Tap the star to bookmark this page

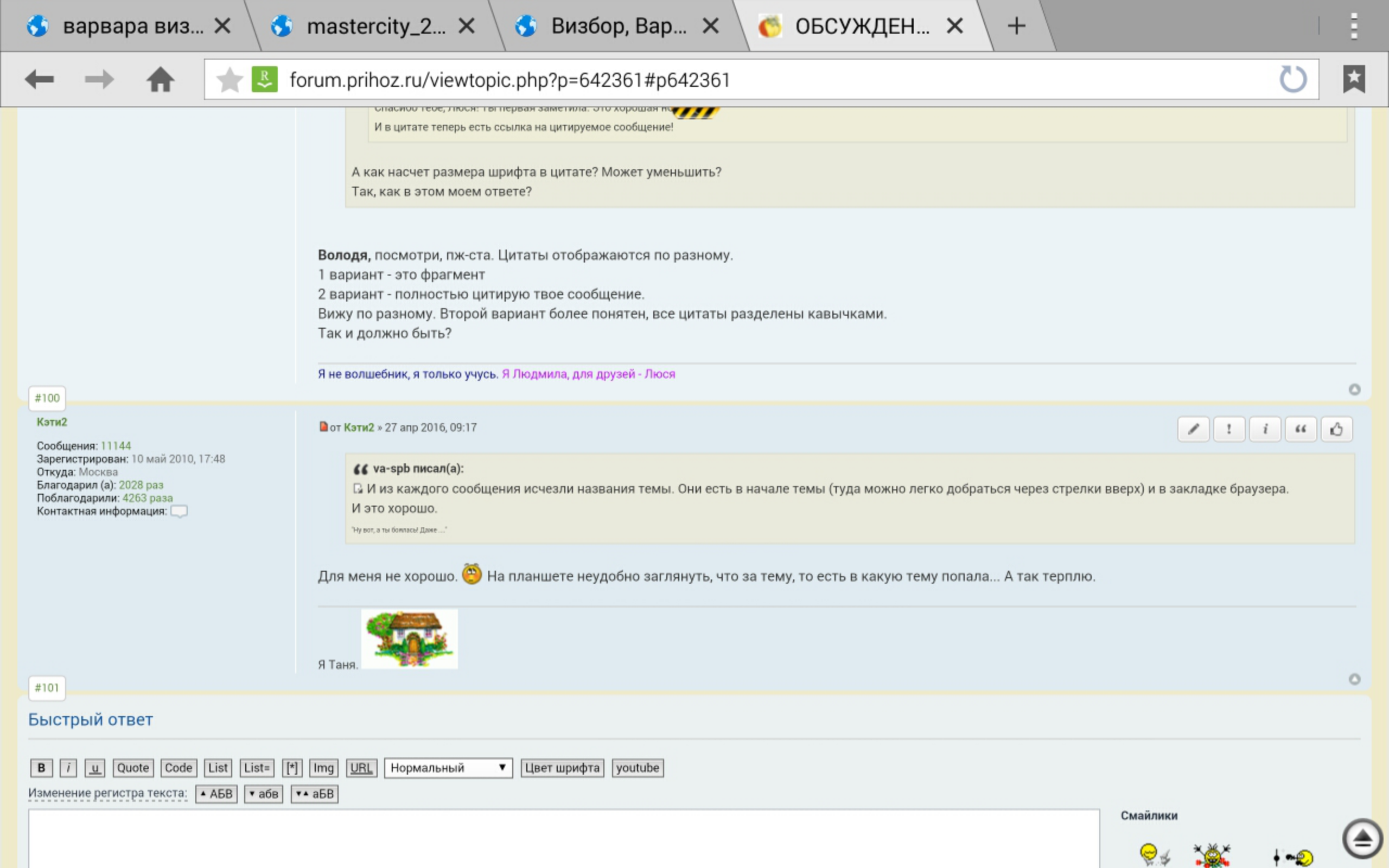click(230, 79)
